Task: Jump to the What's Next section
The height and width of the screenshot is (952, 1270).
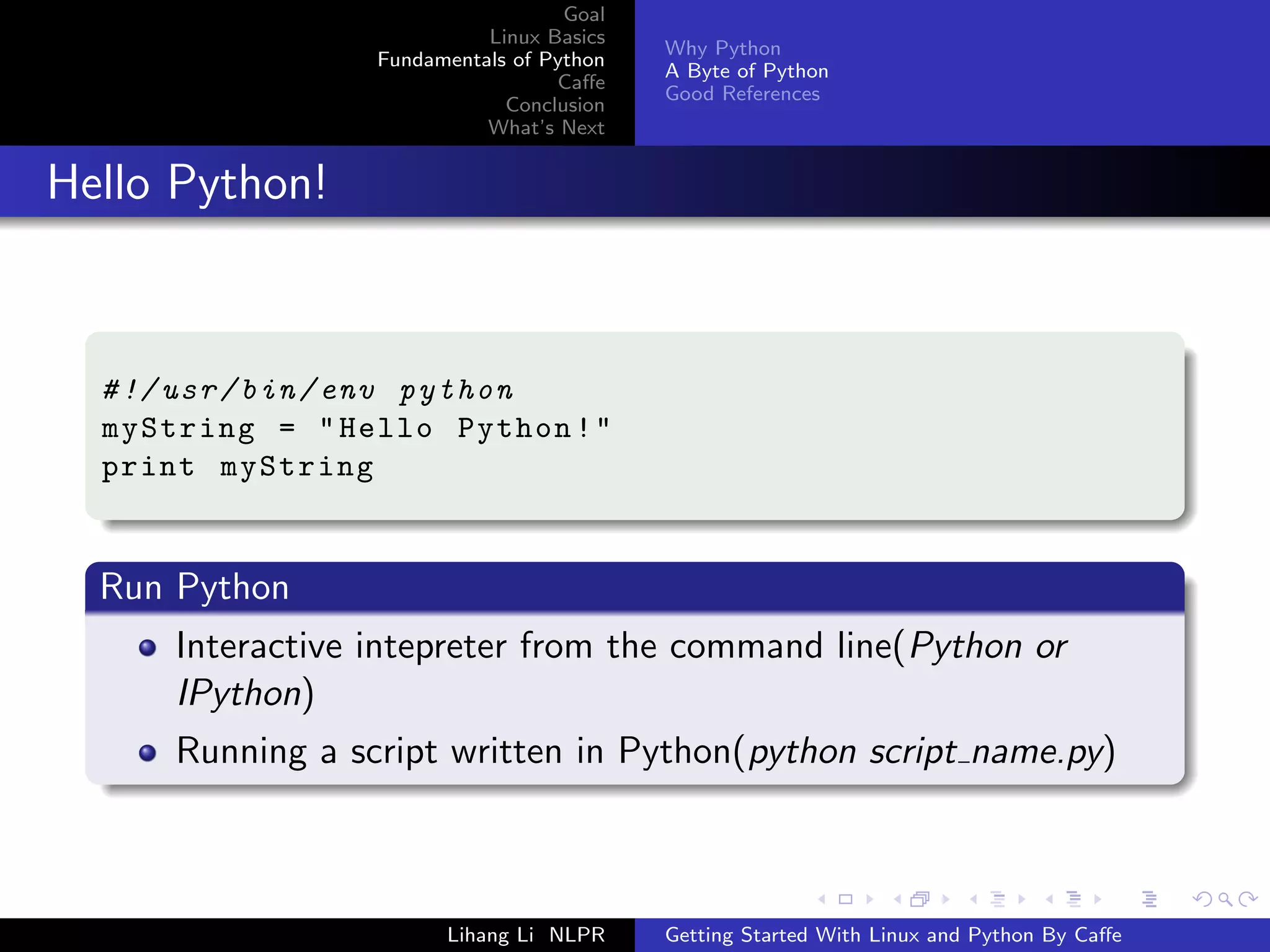Action: 546,127
